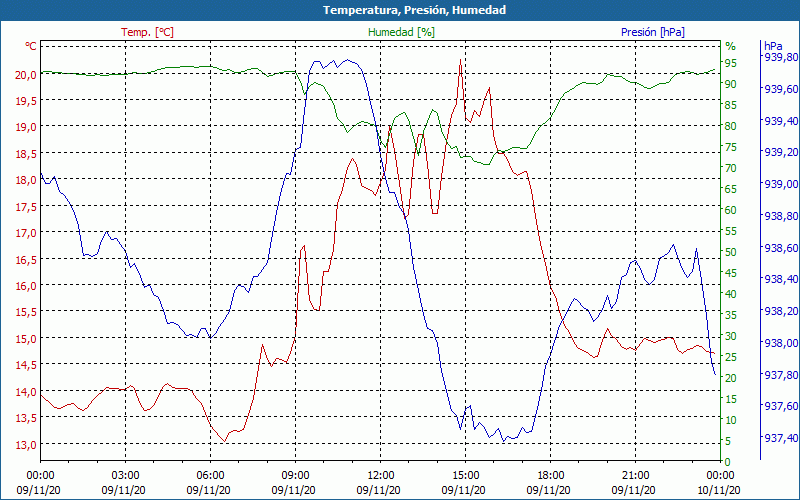Click the '939,40' pressure axis value
This screenshot has height=500, width=800.
tap(782, 120)
